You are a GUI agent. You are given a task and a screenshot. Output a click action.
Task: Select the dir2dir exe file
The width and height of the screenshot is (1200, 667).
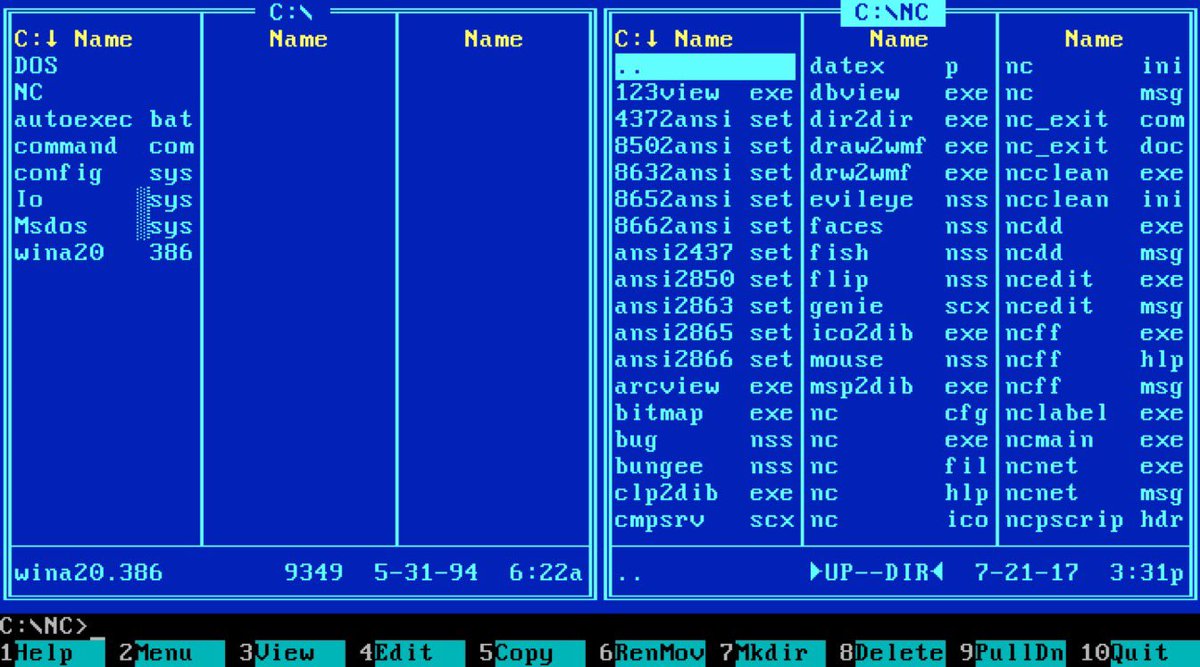coord(899,119)
